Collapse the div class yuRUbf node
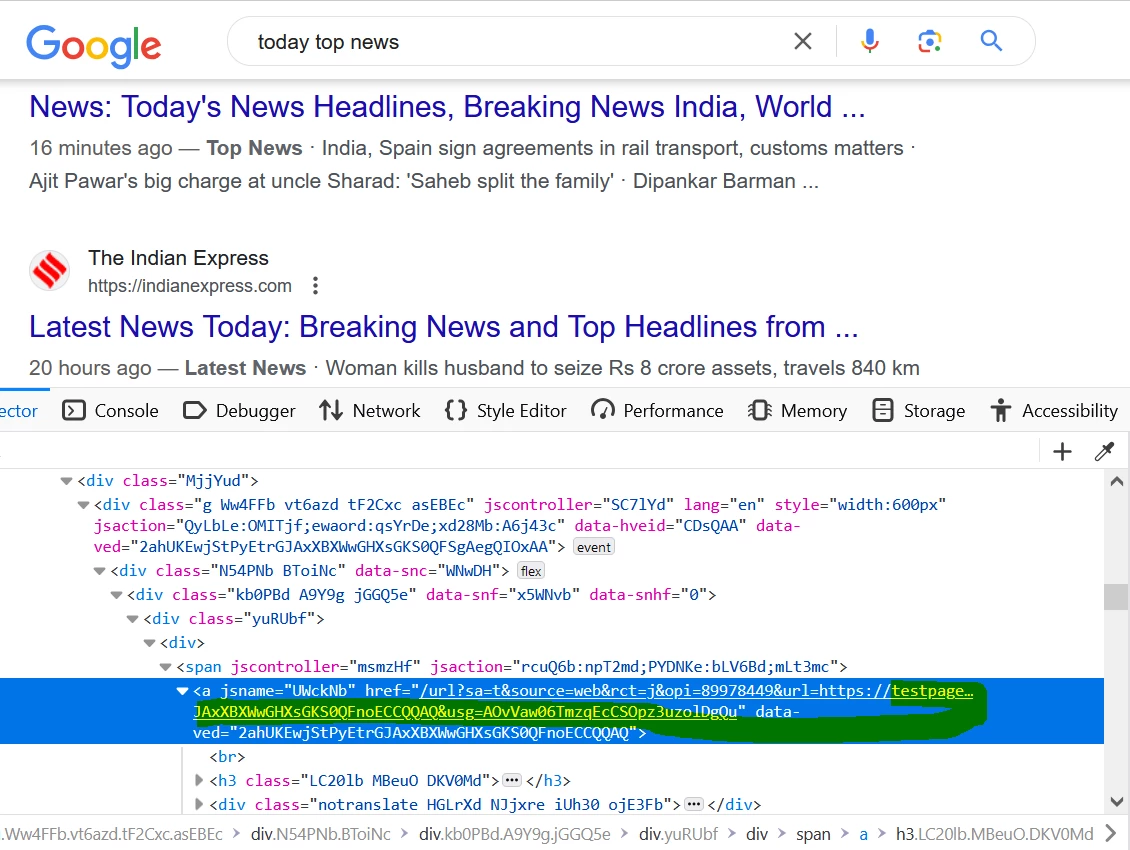This screenshot has width=1130, height=850. point(133,619)
